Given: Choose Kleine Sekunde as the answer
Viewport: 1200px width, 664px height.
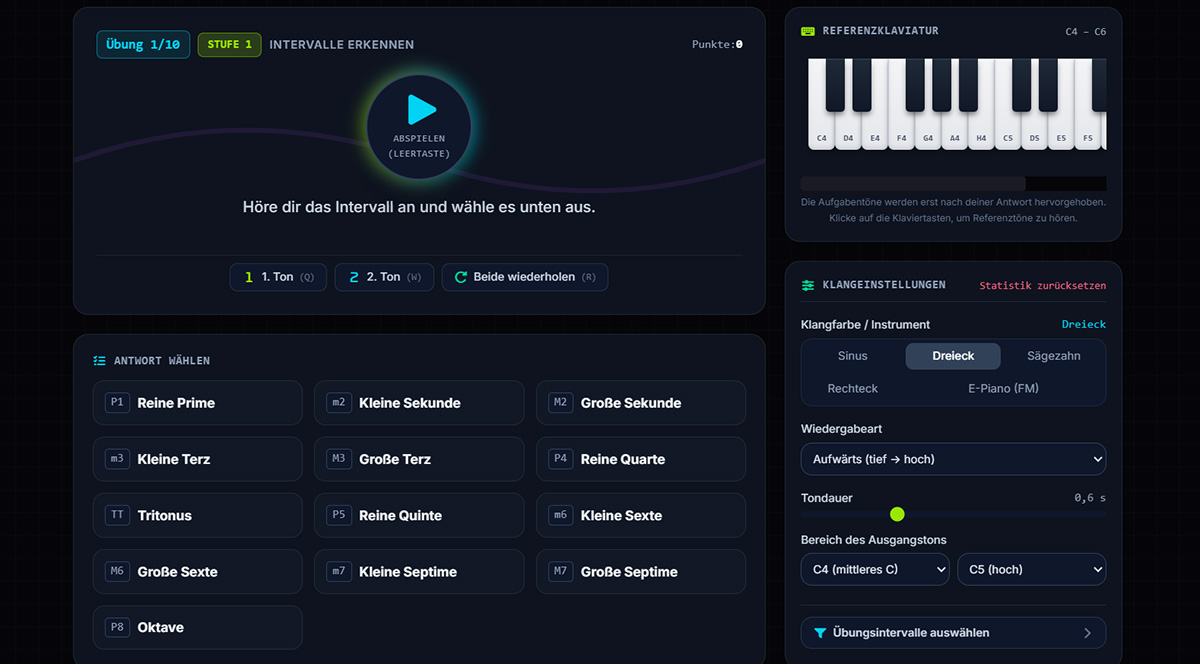Looking at the screenshot, I should tap(419, 403).
